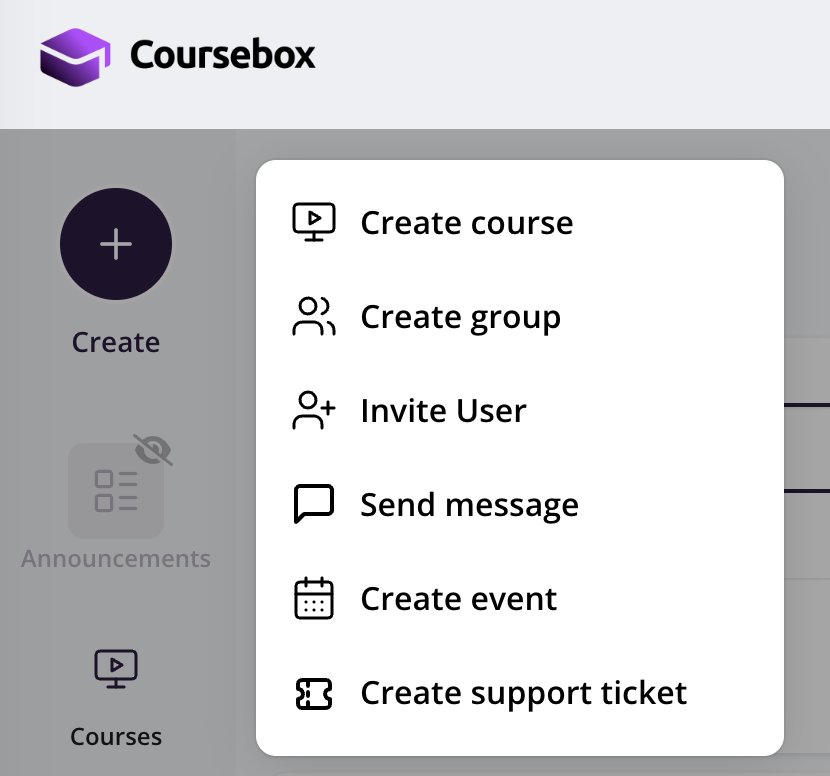Select the Create course menu entry

[x=467, y=222]
